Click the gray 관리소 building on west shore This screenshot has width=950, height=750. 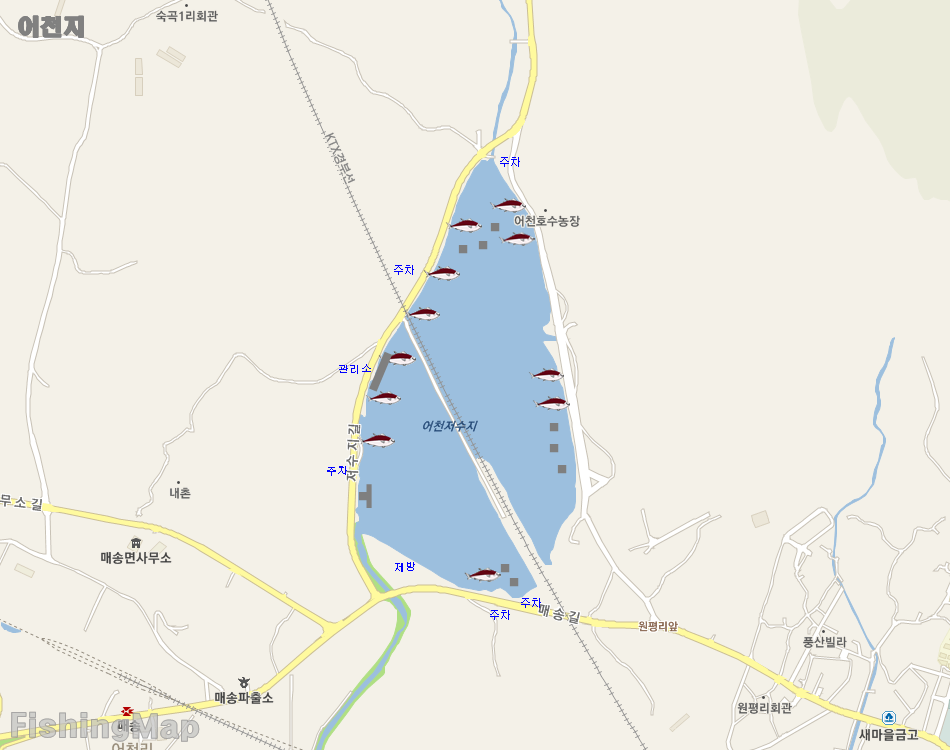pyautogui.click(x=380, y=371)
